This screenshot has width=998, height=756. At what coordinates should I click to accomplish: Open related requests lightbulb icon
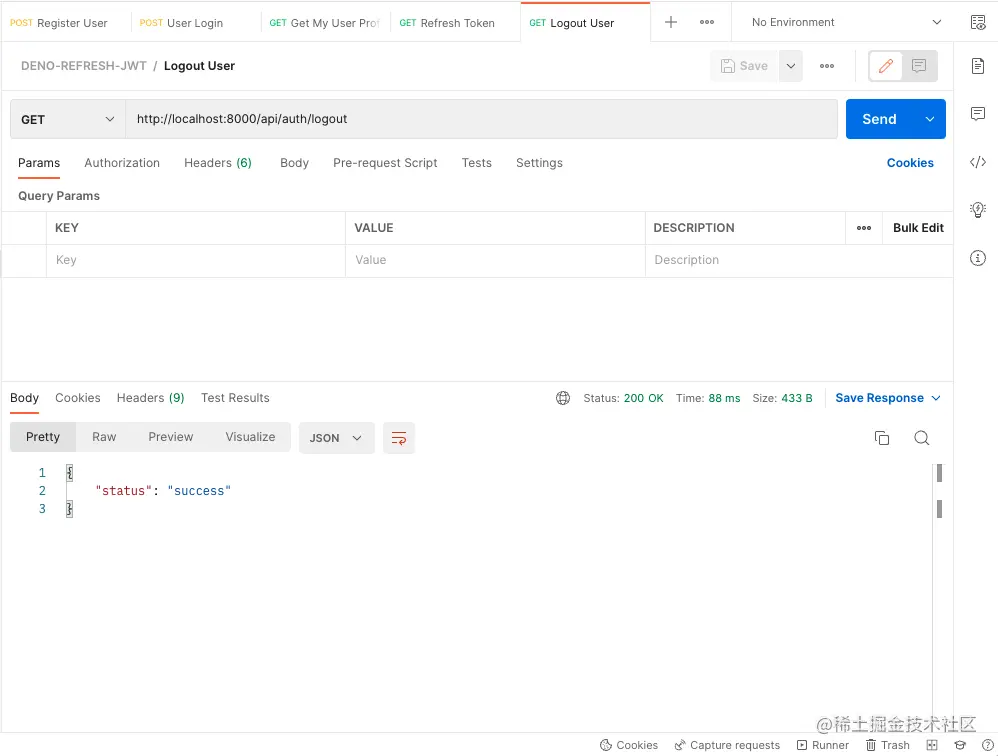(x=978, y=209)
